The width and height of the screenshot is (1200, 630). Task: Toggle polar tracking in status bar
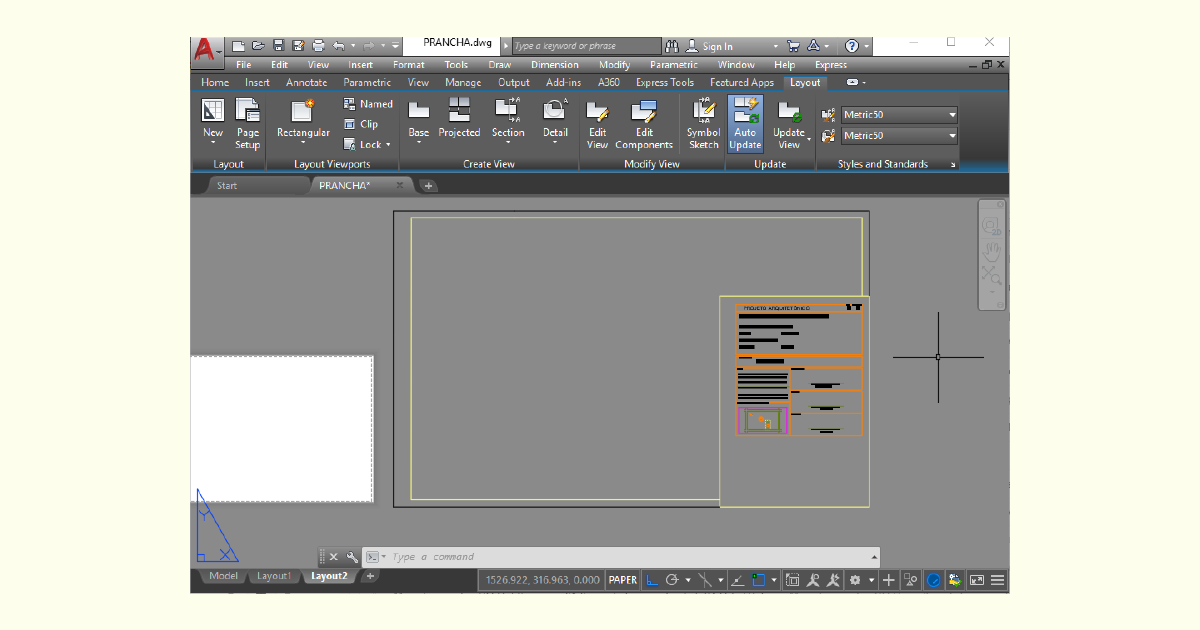pyautogui.click(x=672, y=580)
